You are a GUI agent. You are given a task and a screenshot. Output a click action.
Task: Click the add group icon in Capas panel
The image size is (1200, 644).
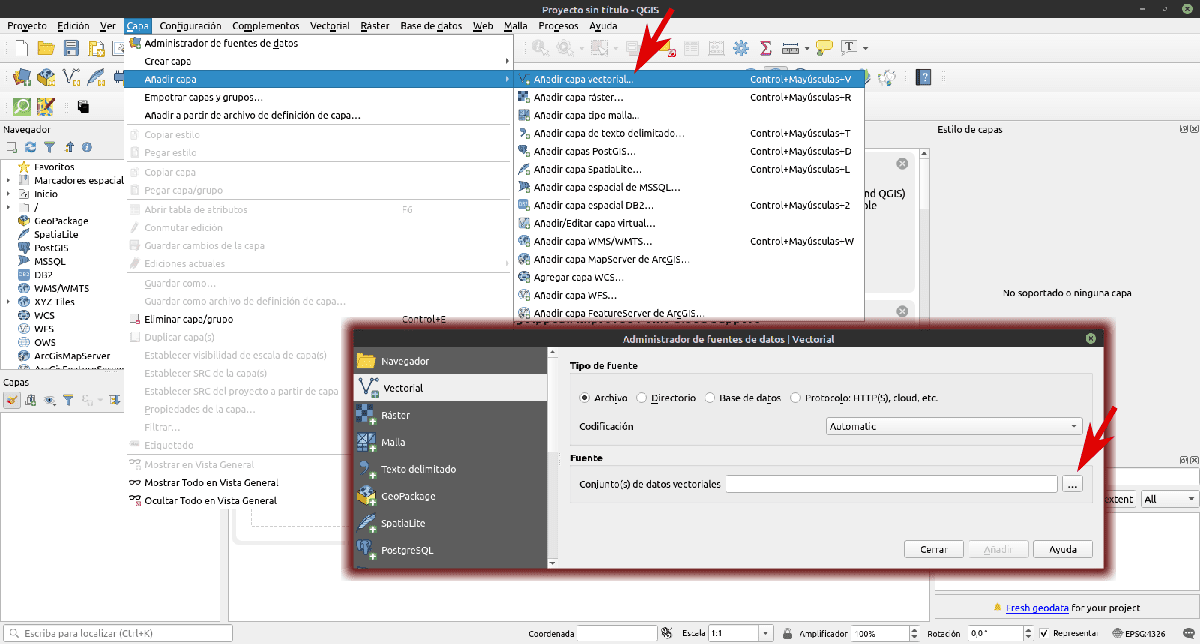click(x=31, y=400)
